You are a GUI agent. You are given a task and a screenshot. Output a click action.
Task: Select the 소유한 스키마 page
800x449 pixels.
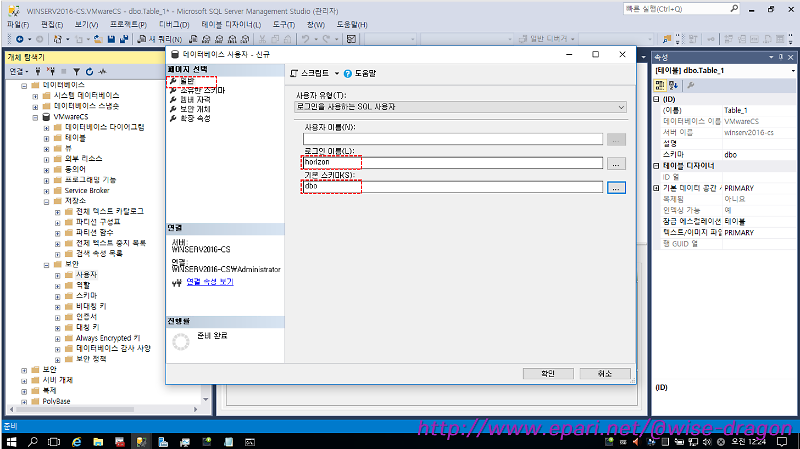tap(203, 90)
